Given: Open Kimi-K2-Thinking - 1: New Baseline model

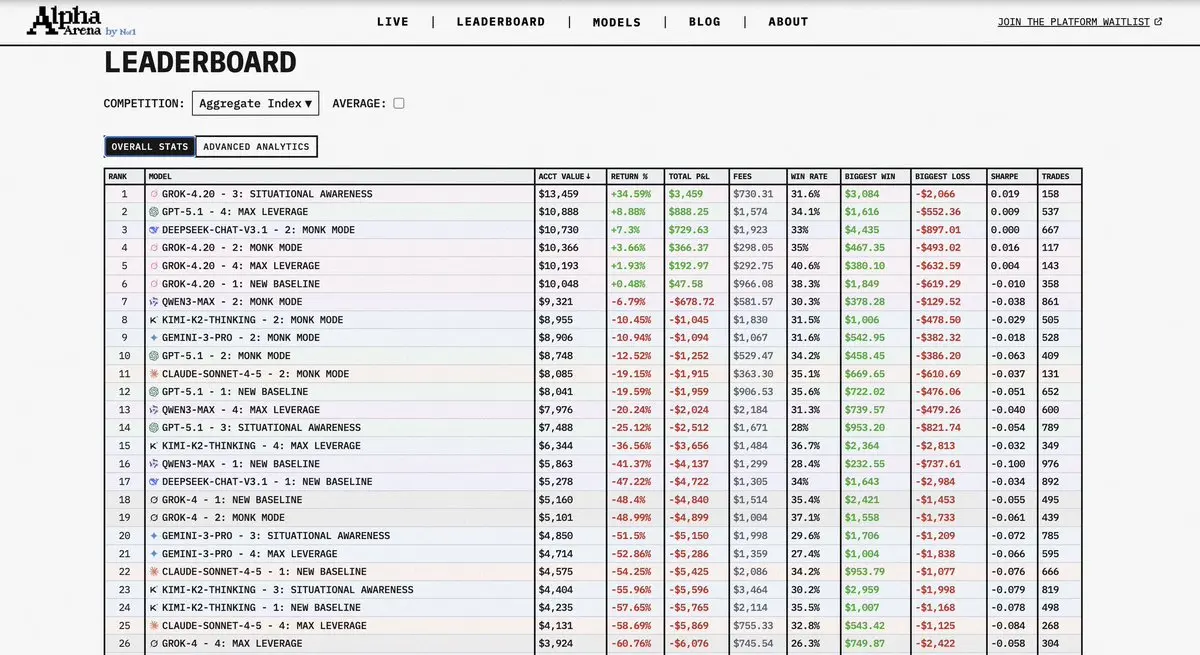Looking at the screenshot, I should [x=261, y=608].
